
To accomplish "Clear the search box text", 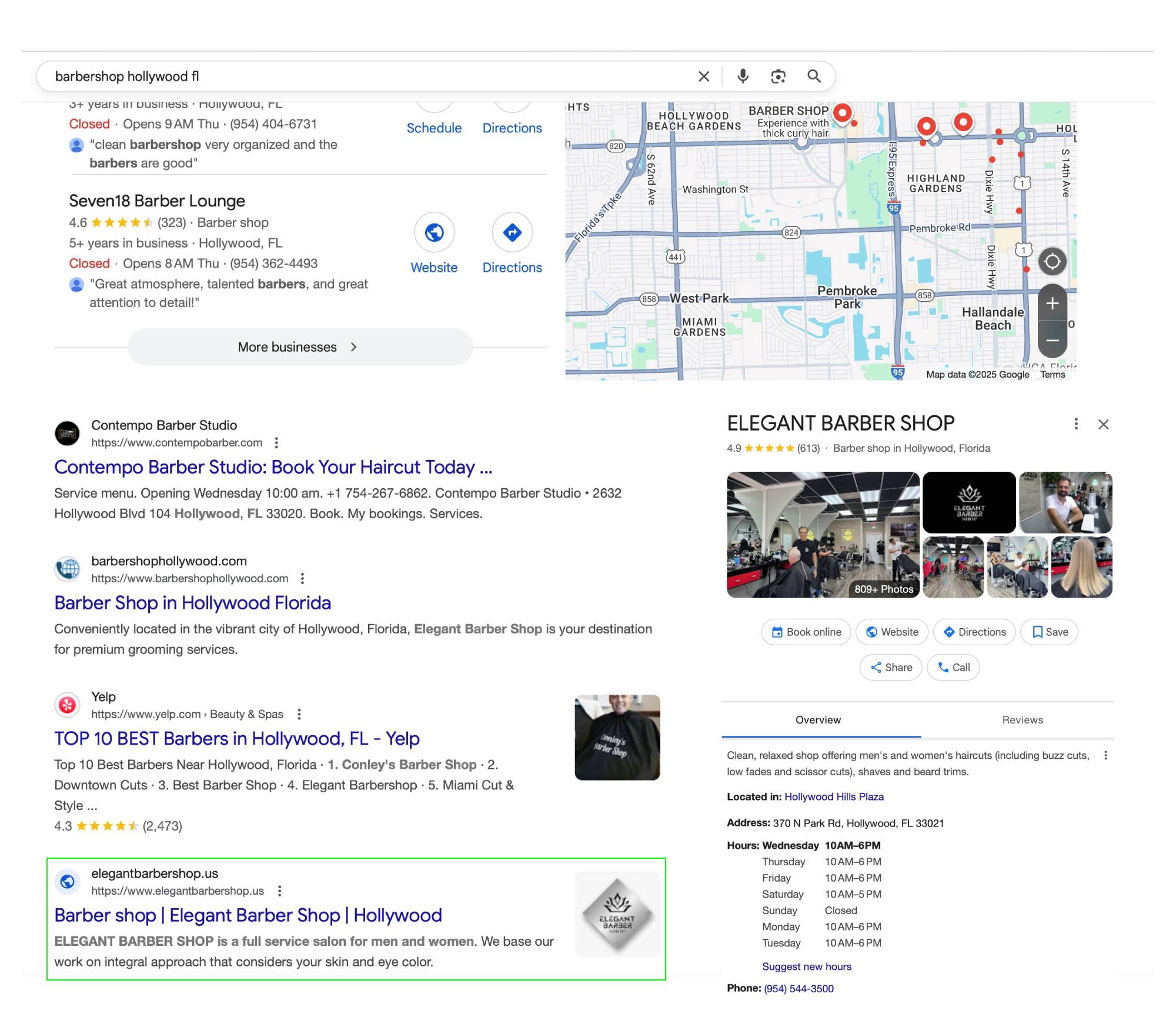I will pyautogui.click(x=703, y=76).
